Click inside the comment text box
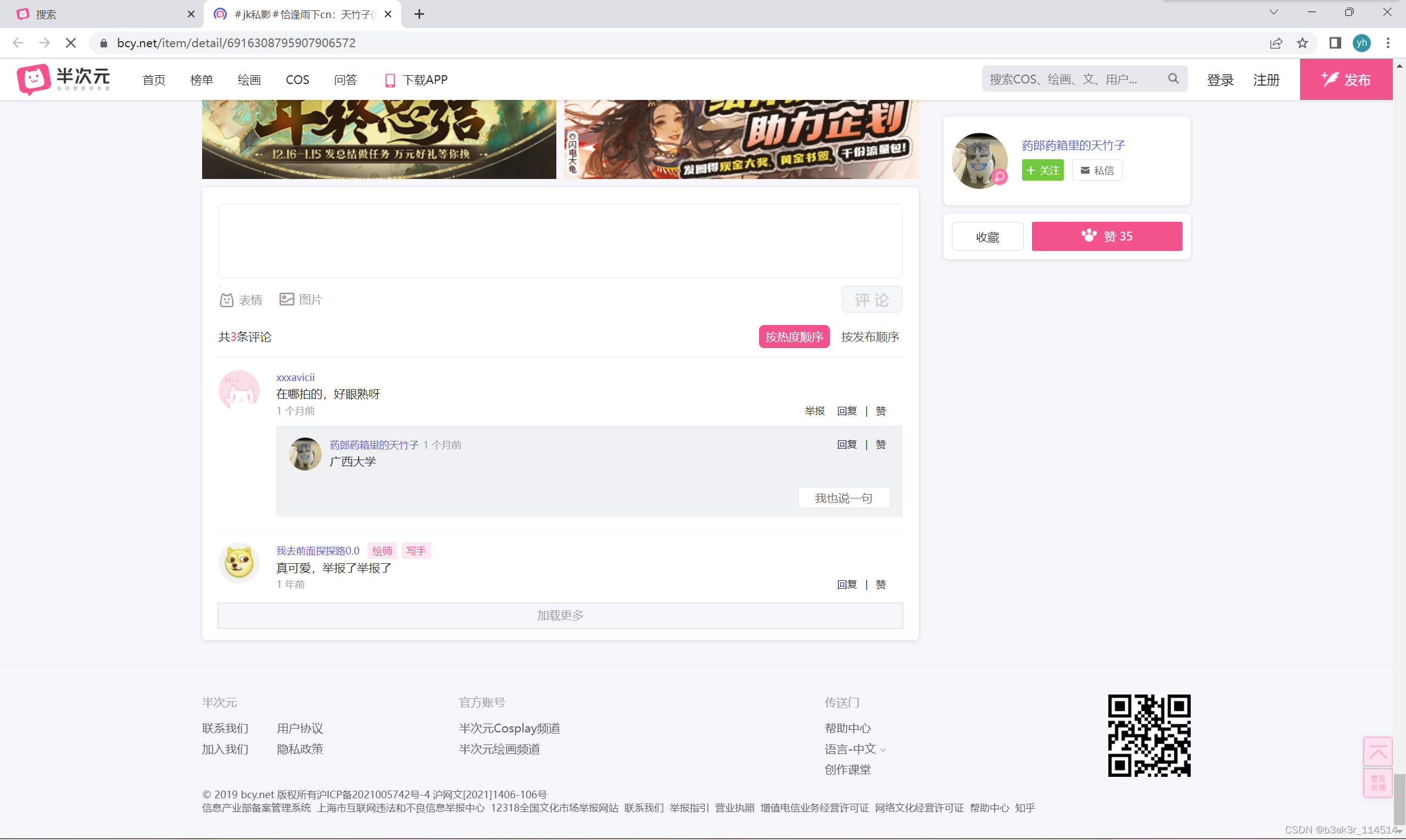This screenshot has width=1406, height=840. click(560, 240)
